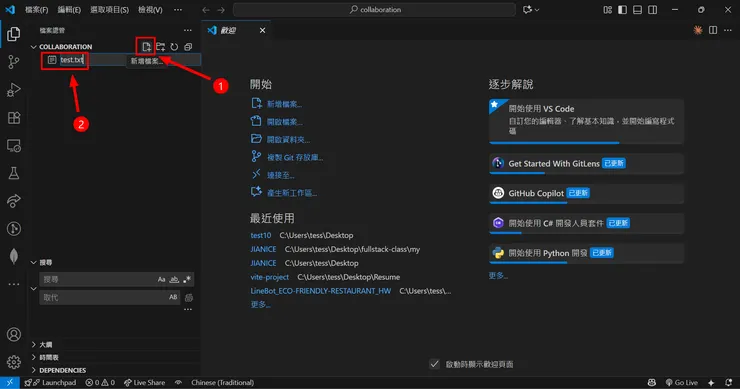Open the recent project test10
The image size is (740, 389).
tap(261, 235)
